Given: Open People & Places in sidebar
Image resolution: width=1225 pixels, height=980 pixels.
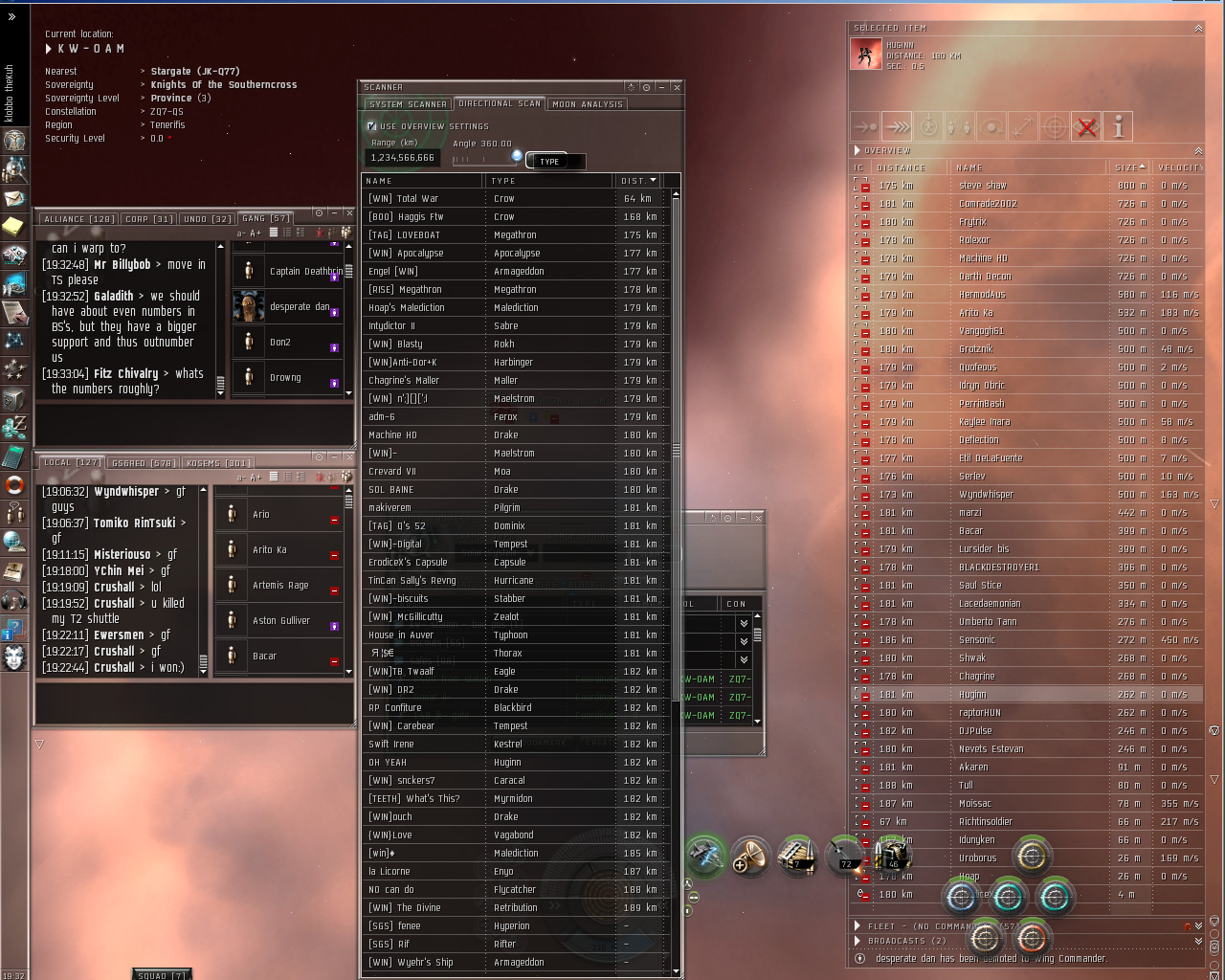Looking at the screenshot, I should (14, 169).
